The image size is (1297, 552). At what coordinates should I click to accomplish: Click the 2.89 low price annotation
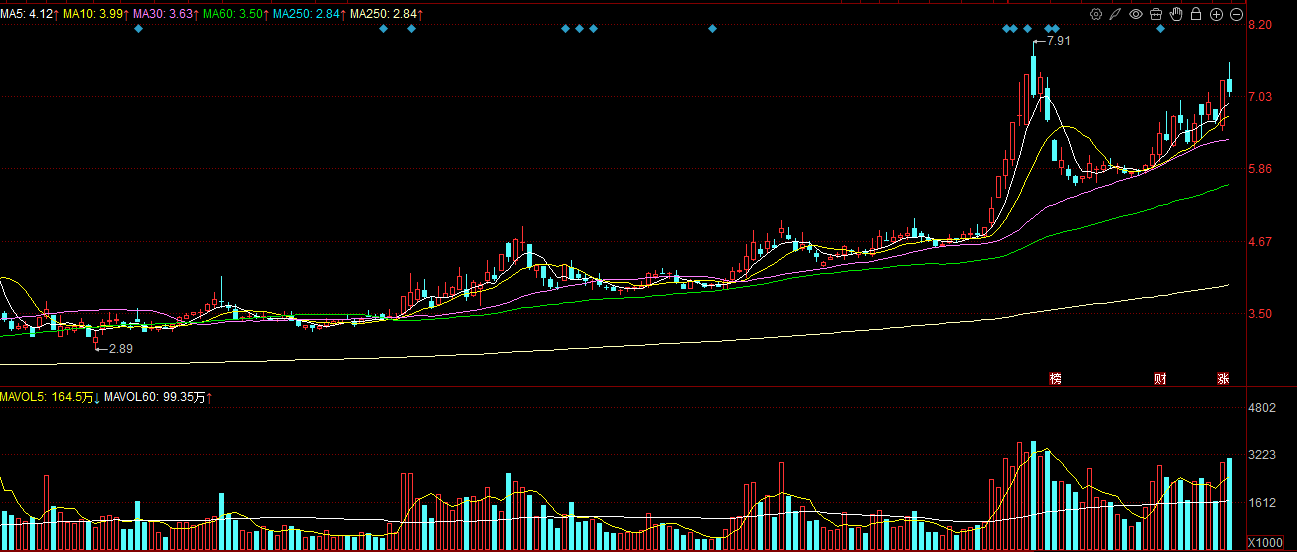(120, 348)
